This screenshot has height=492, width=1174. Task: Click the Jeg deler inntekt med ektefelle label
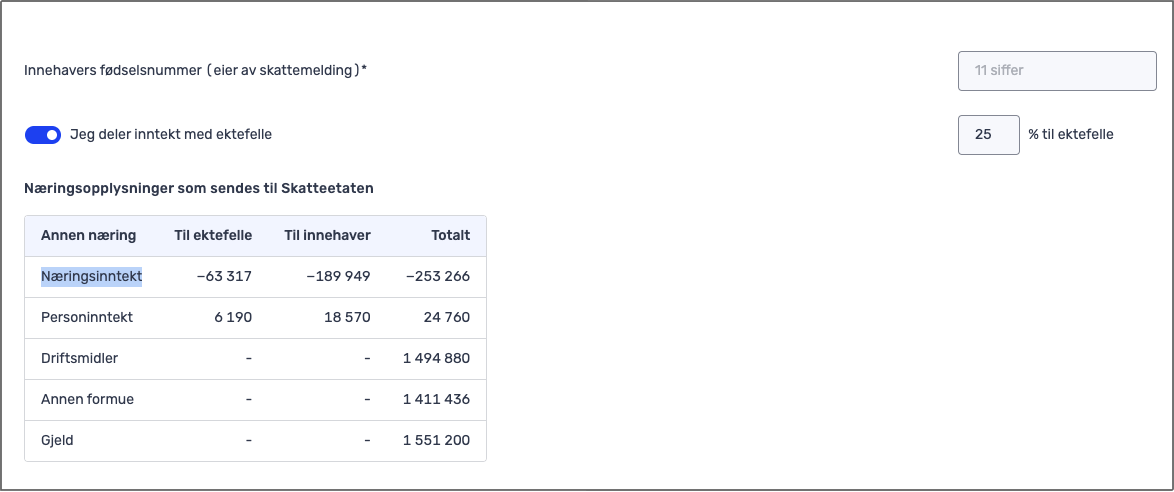[171, 135]
